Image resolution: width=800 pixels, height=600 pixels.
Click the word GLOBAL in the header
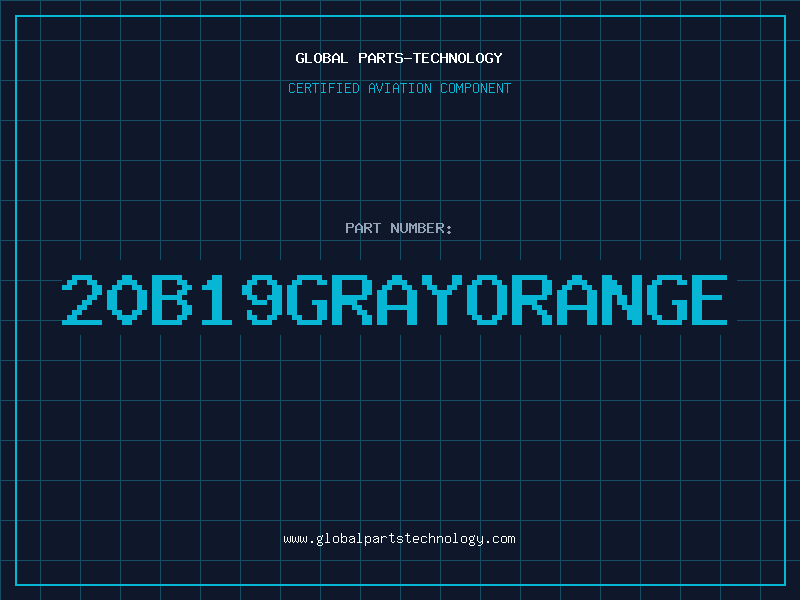pos(322,58)
